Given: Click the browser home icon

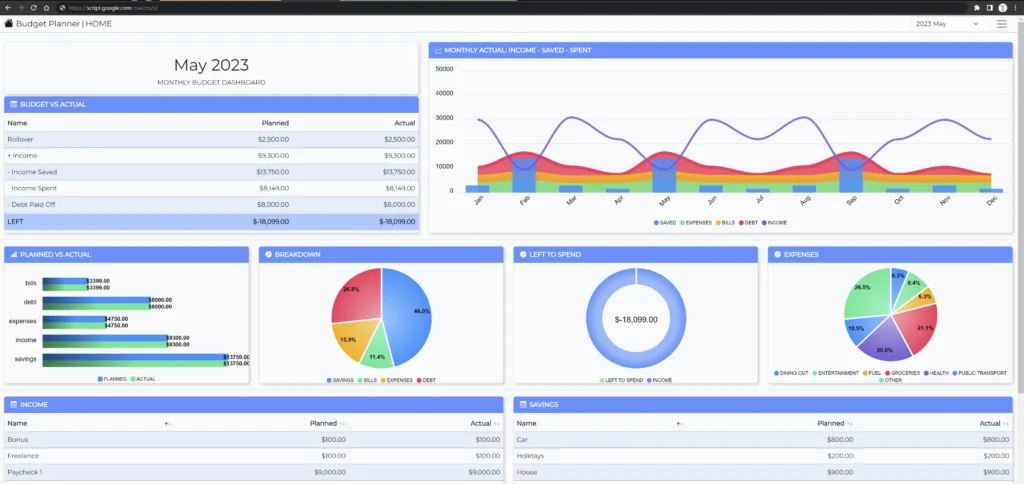Looking at the screenshot, I should (46, 7).
